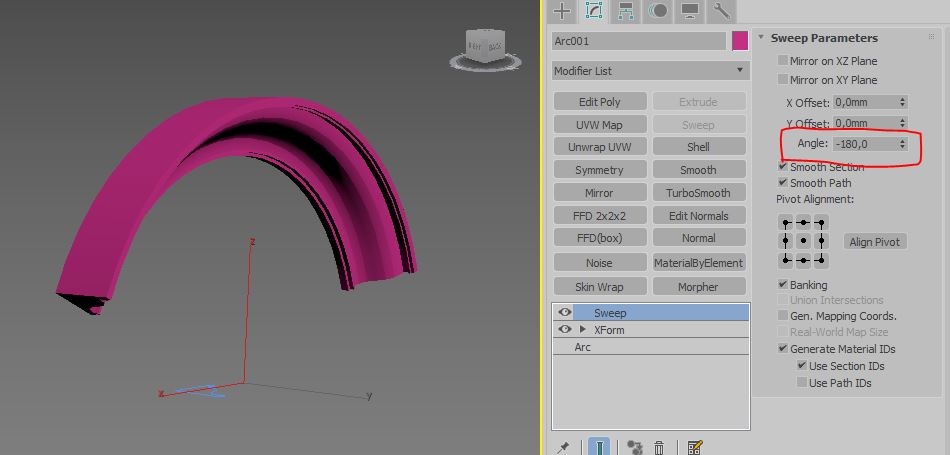The image size is (950, 455).
Task: Open the Utilities wrench icon
Action: [720, 11]
